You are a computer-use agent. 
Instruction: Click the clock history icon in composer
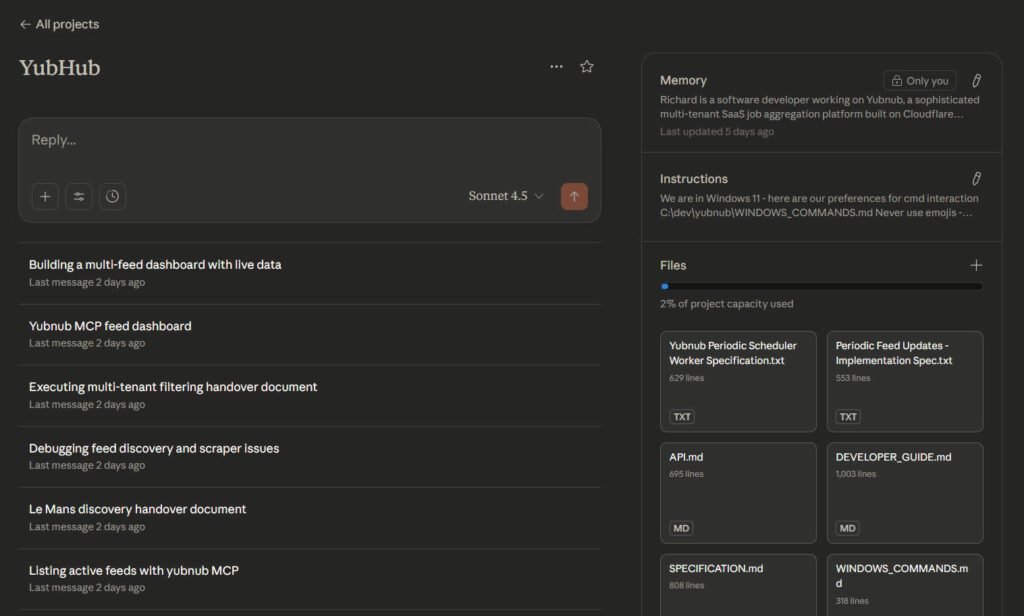click(x=113, y=196)
